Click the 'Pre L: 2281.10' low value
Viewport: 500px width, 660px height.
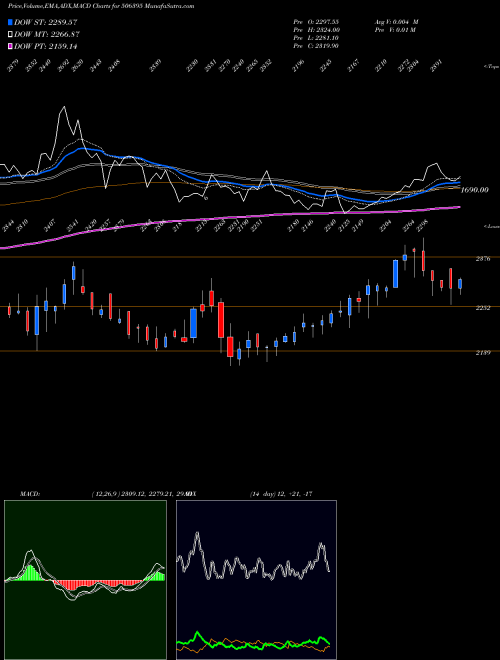[316, 38]
